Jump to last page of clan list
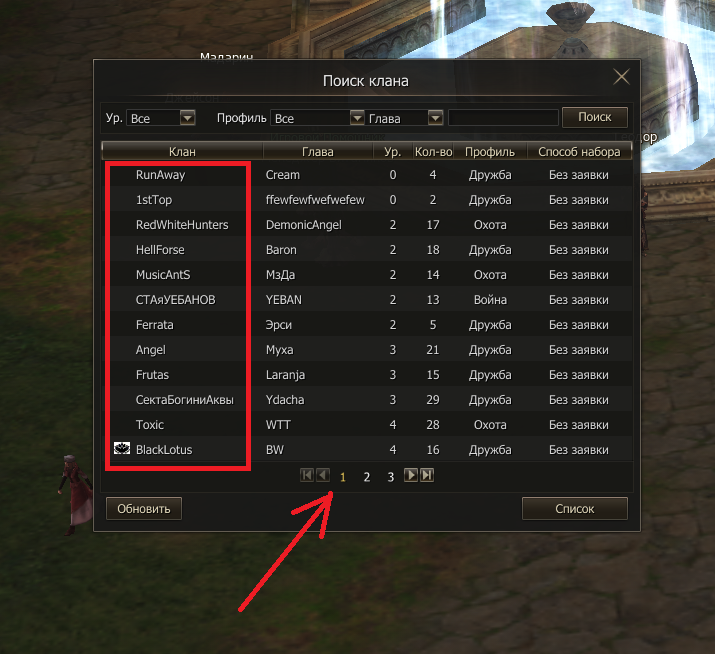Image resolution: width=715 pixels, height=654 pixels. coord(427,475)
